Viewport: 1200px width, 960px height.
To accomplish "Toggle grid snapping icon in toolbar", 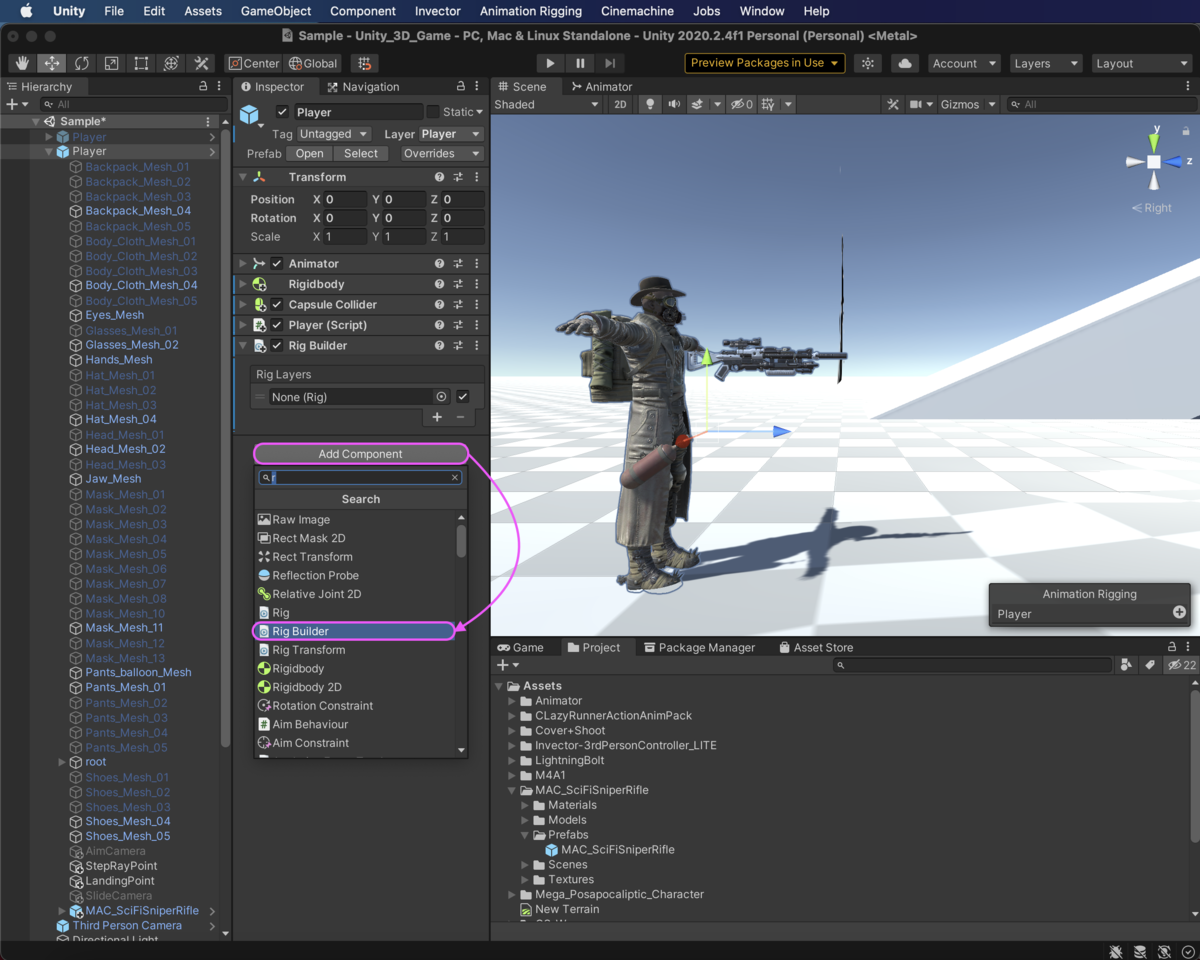I will tap(364, 63).
